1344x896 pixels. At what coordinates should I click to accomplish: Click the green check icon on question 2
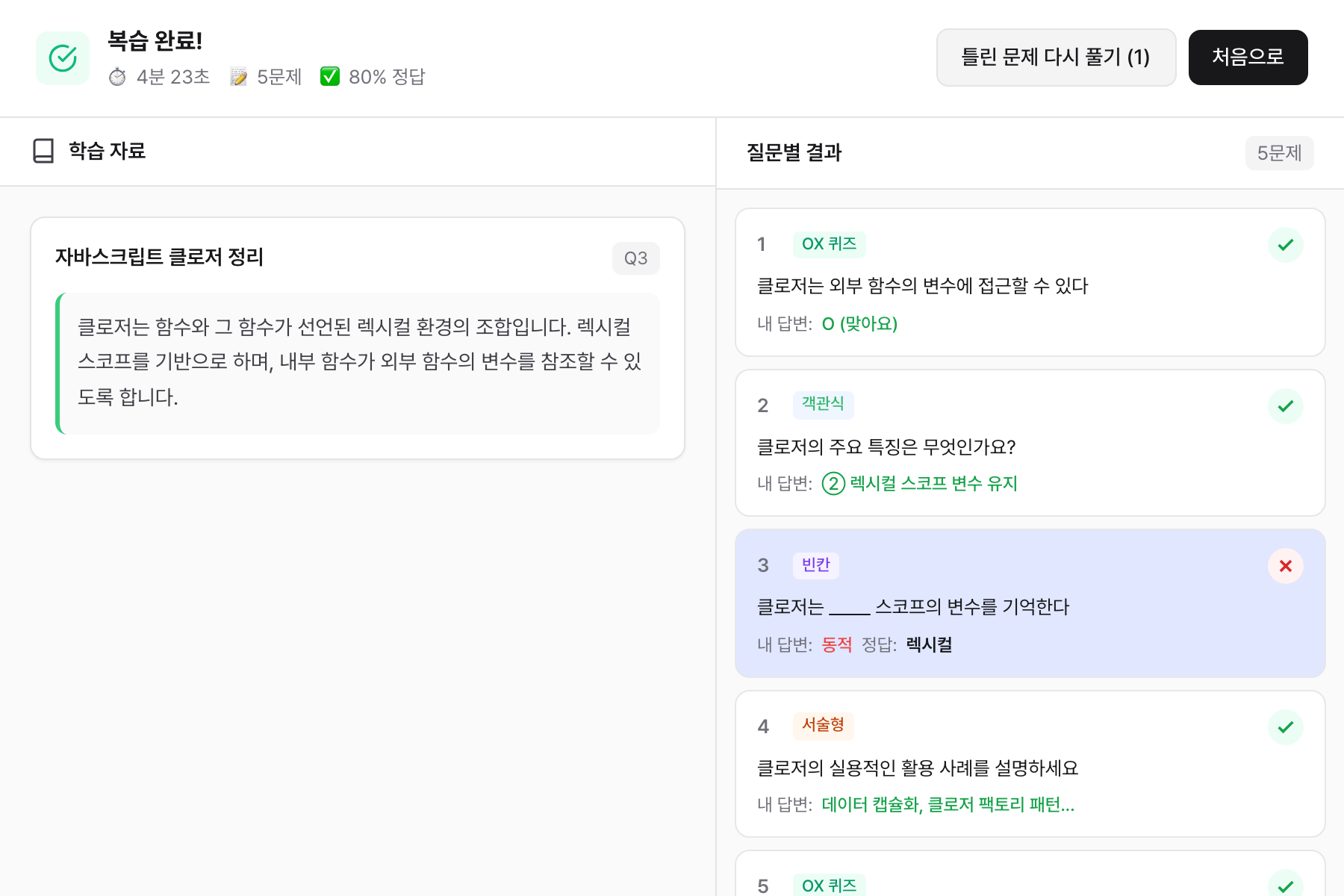1285,406
